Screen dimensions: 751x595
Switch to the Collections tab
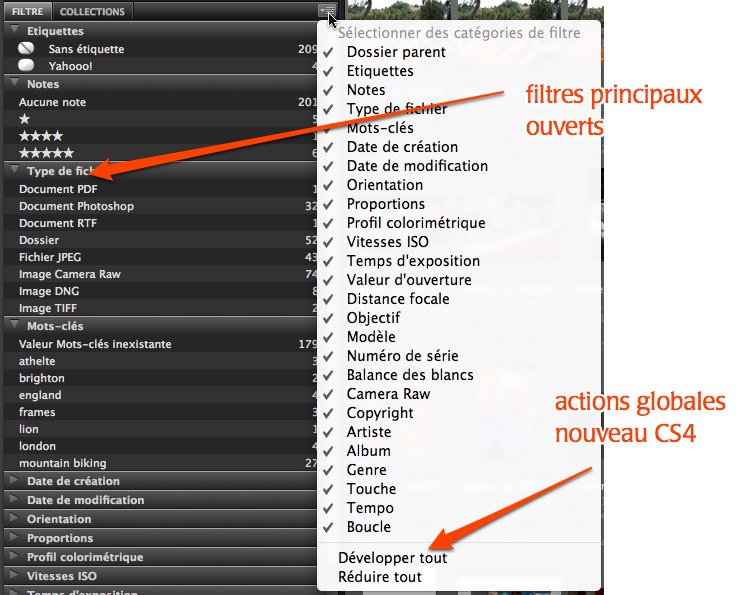coord(92,12)
